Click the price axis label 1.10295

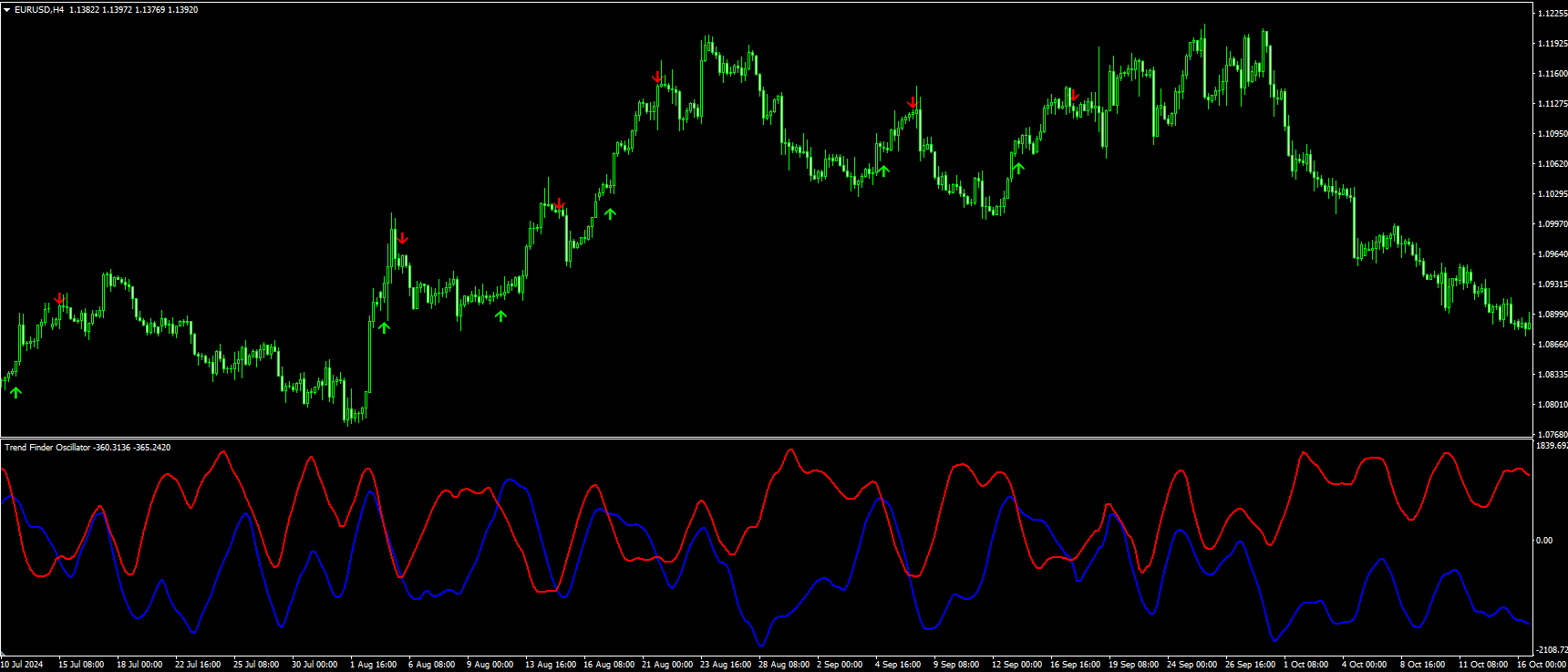[1553, 194]
